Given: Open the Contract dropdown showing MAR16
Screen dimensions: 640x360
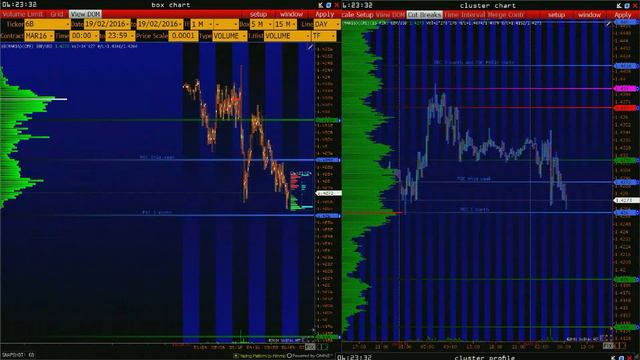Looking at the screenshot, I should 39,36.
